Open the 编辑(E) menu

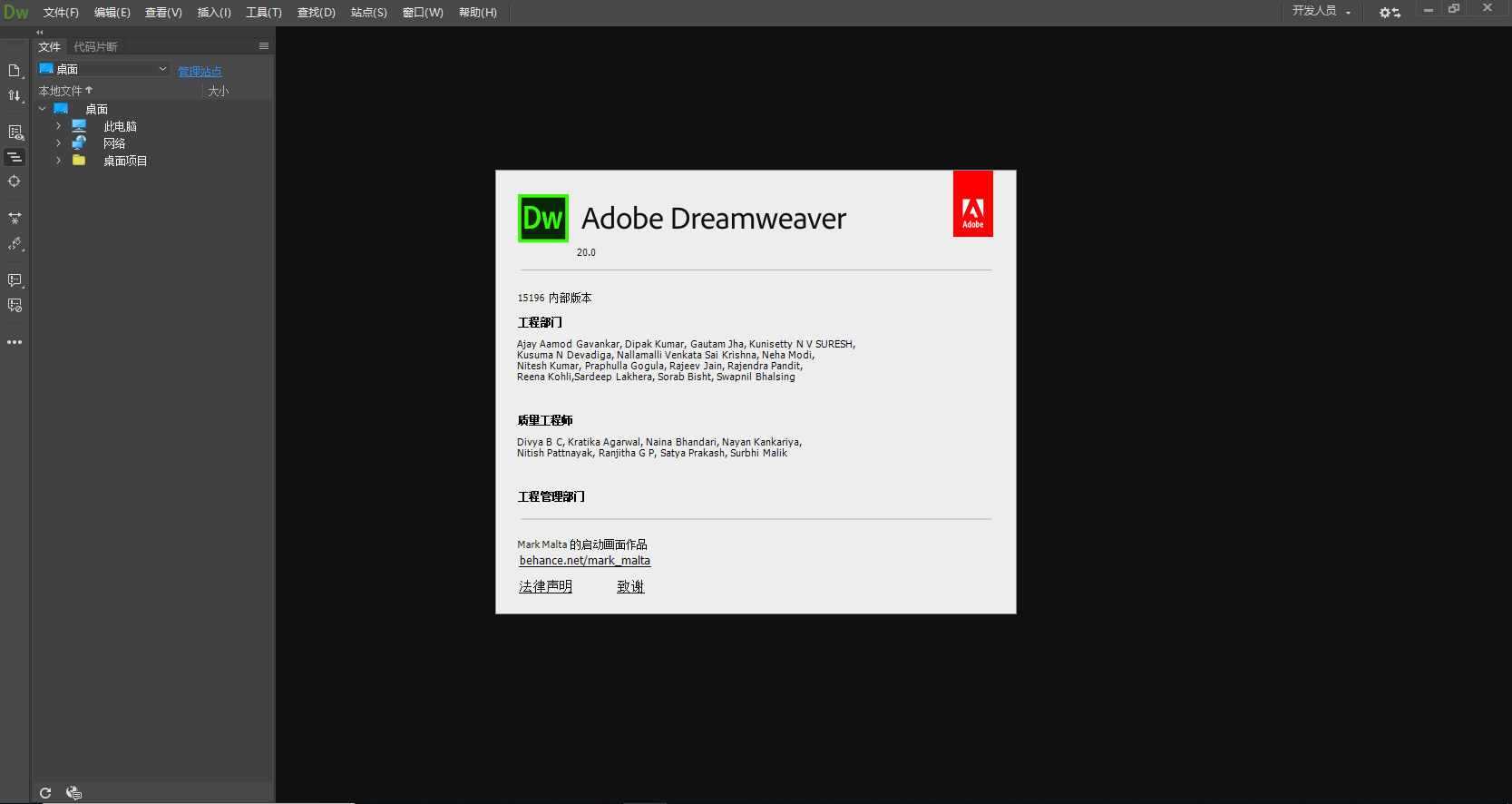tap(112, 13)
